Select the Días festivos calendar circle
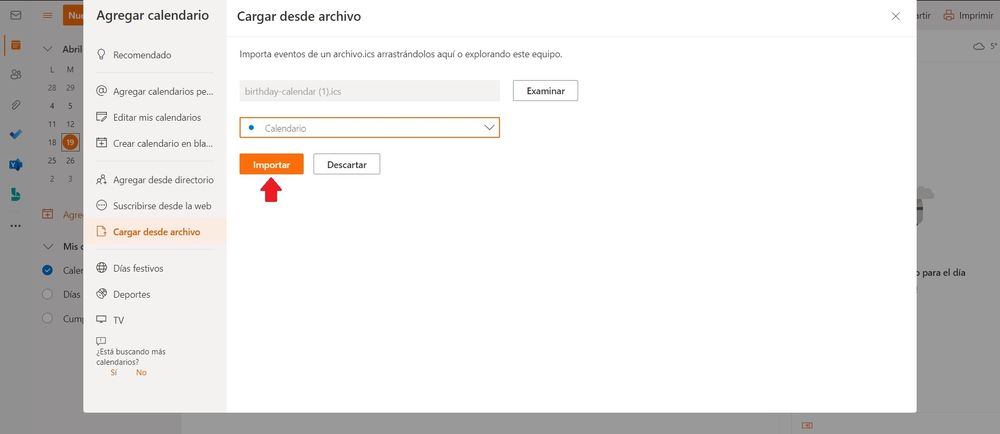This screenshot has height=434, width=1000. tap(47, 295)
